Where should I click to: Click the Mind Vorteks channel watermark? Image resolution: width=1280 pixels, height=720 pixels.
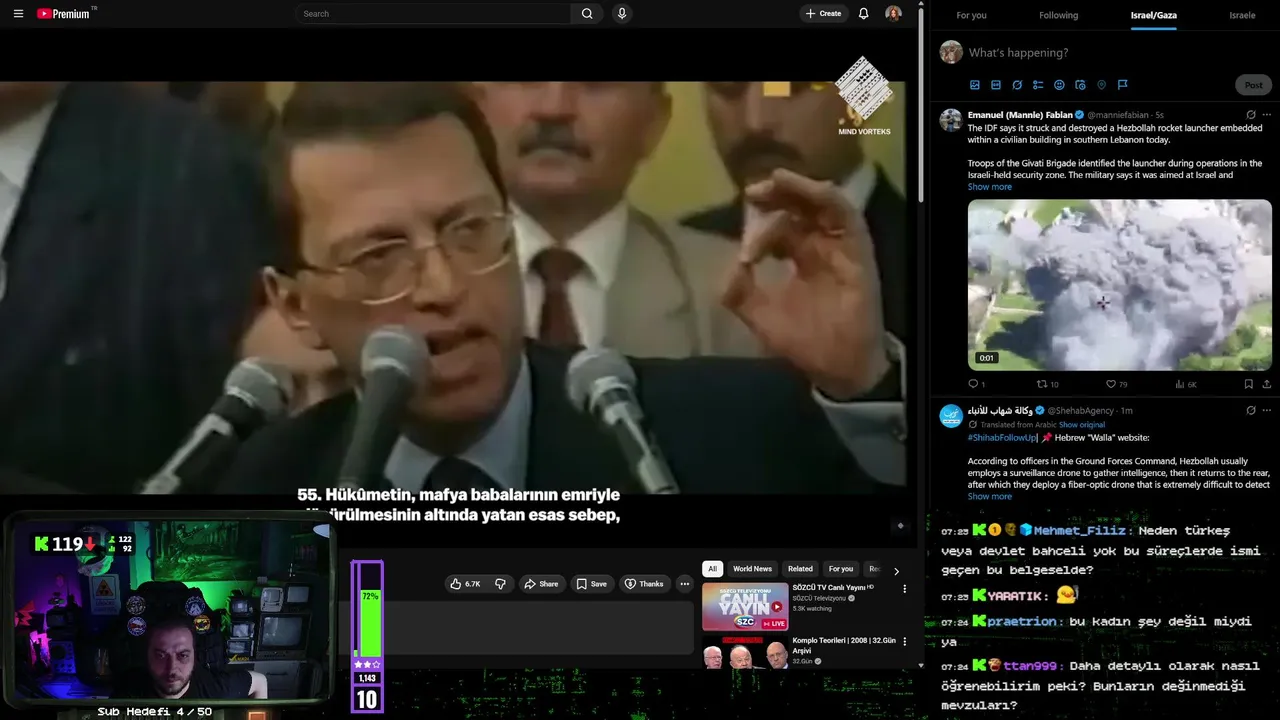pyautogui.click(x=864, y=96)
